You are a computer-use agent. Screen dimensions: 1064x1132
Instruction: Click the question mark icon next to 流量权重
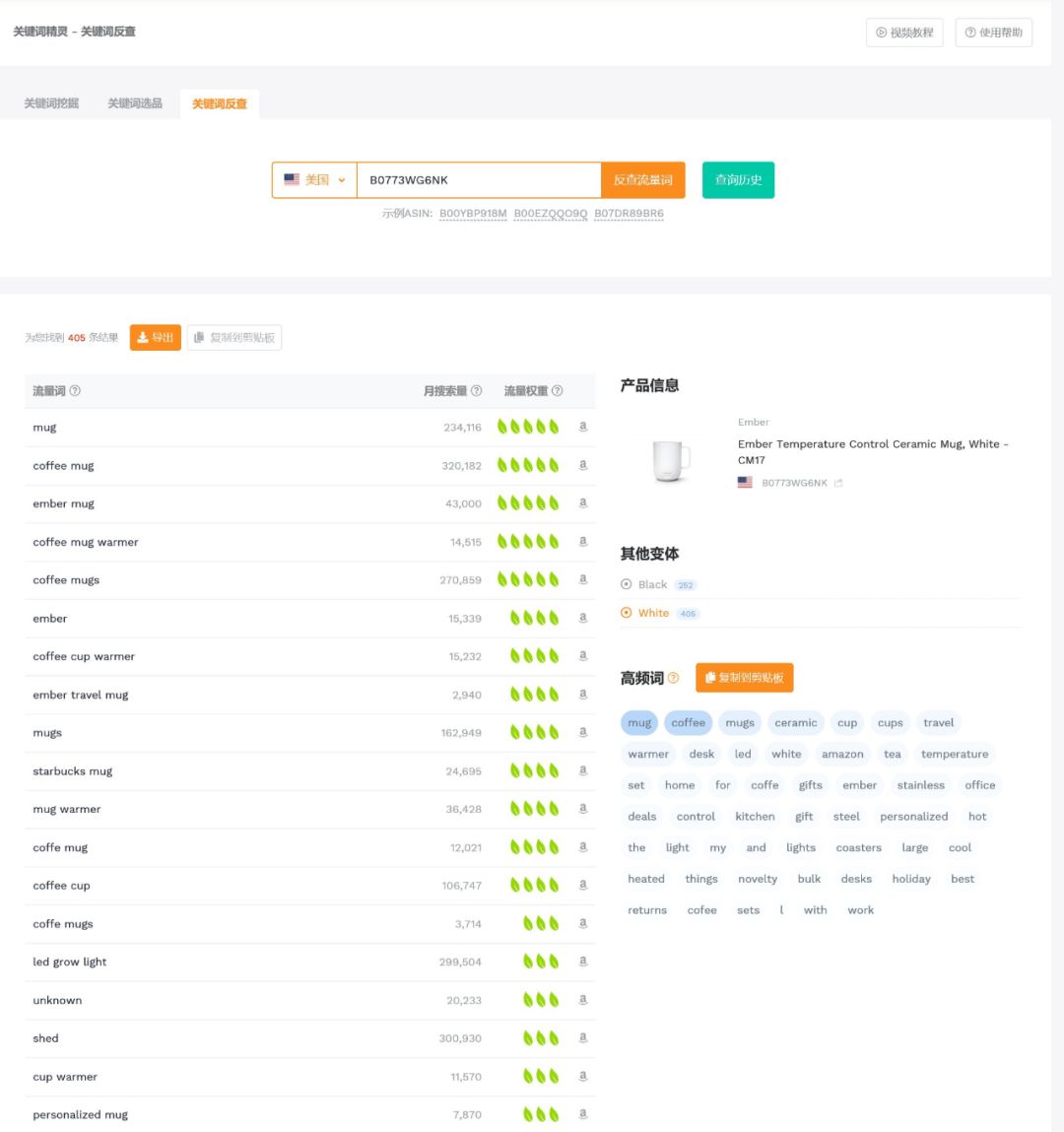pyautogui.click(x=556, y=390)
